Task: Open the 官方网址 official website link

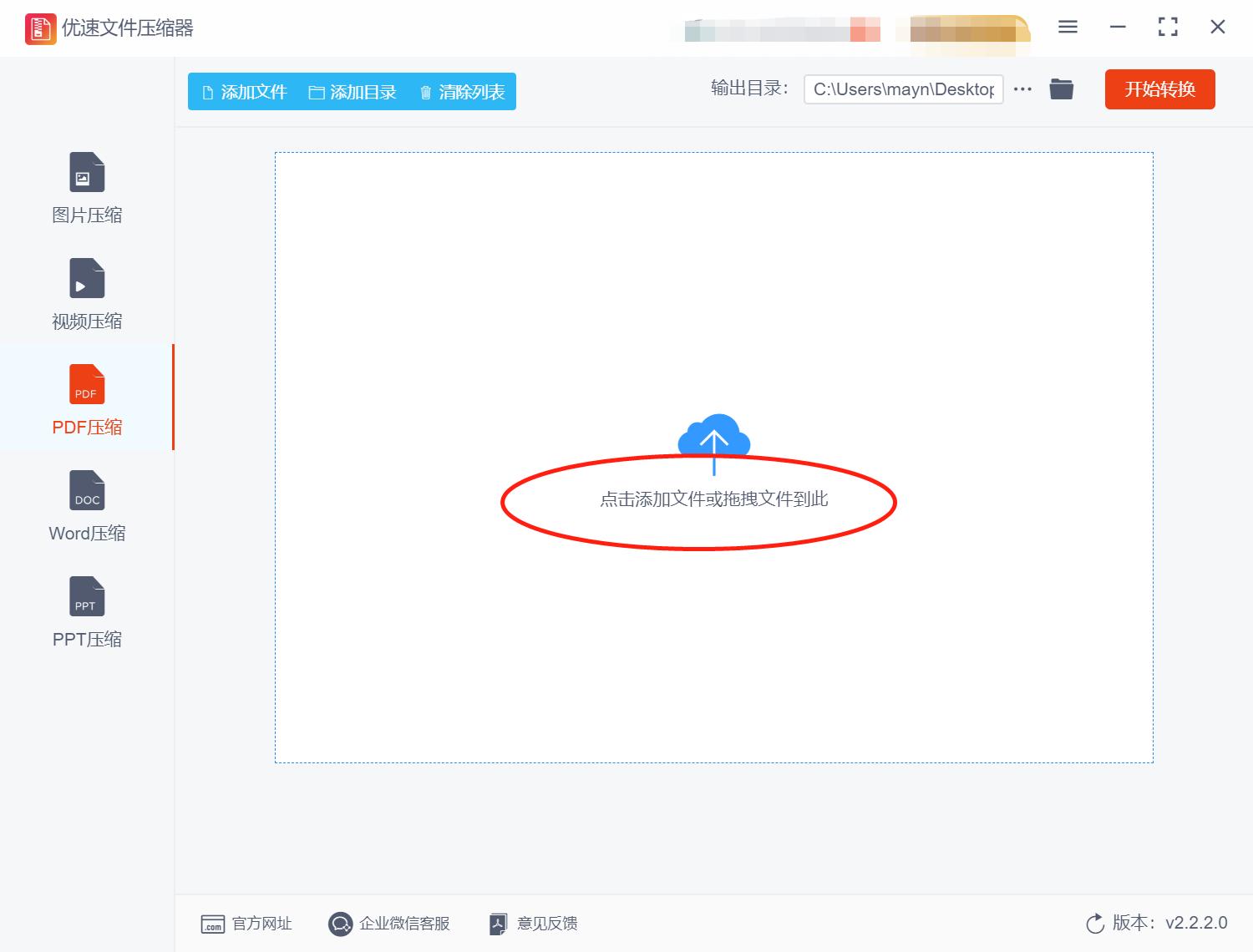Action: coord(247,924)
